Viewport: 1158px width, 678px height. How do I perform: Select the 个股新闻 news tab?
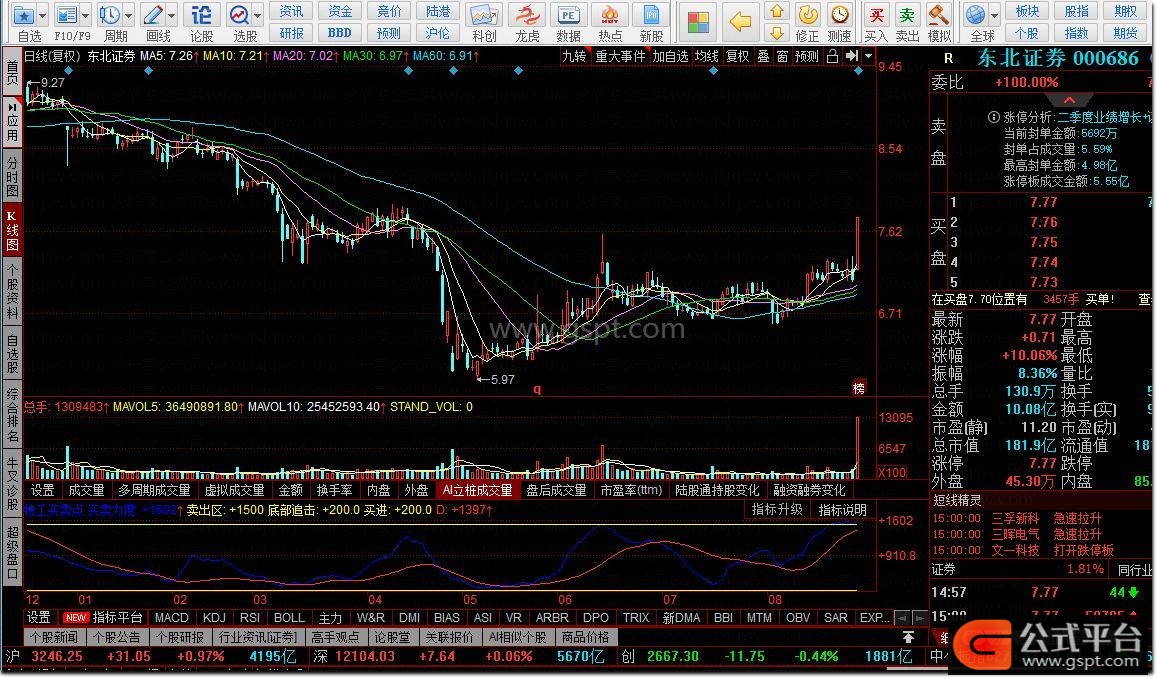click(x=54, y=637)
